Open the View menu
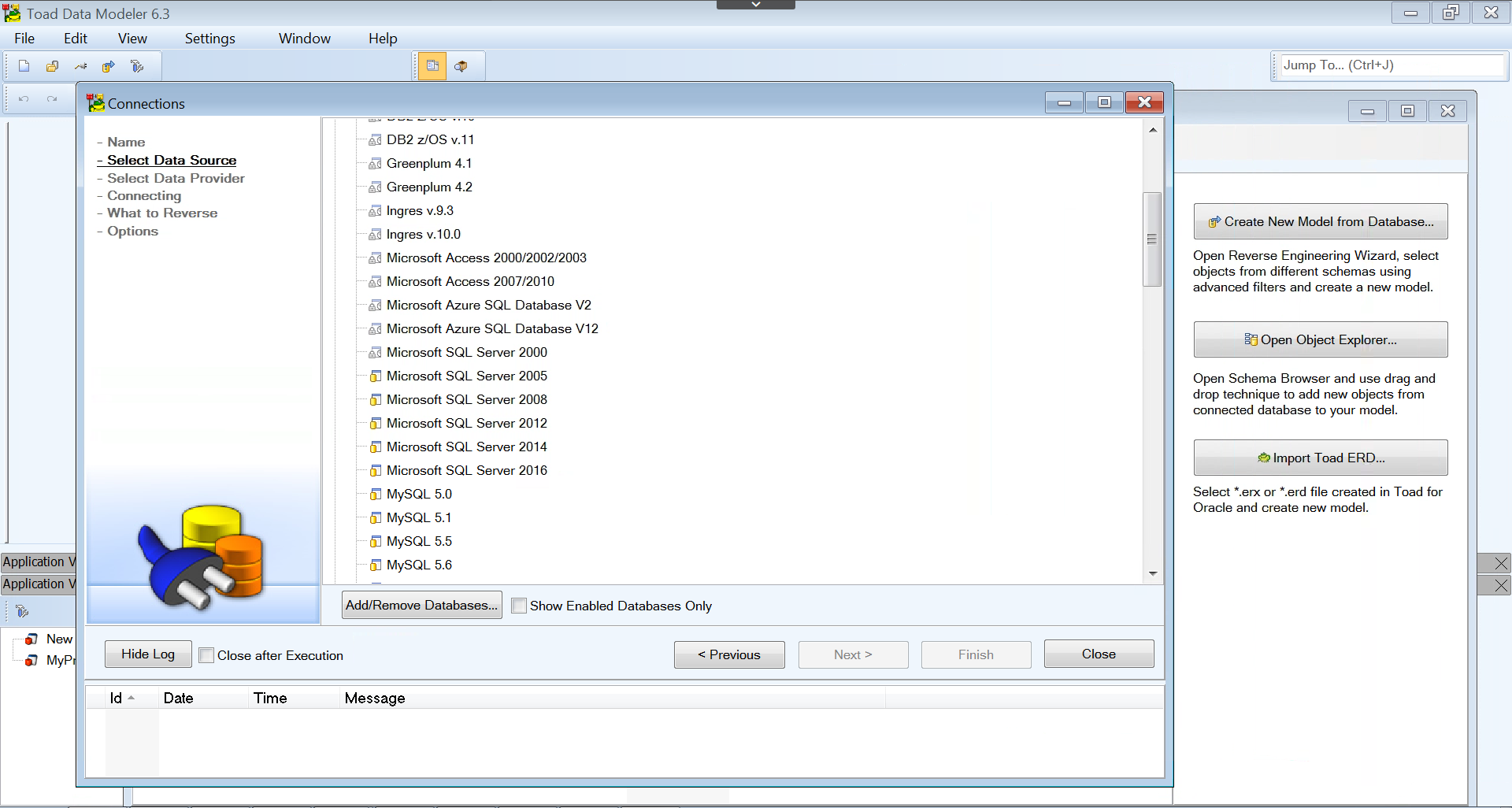Viewport: 1512px width, 808px height. 132,39
